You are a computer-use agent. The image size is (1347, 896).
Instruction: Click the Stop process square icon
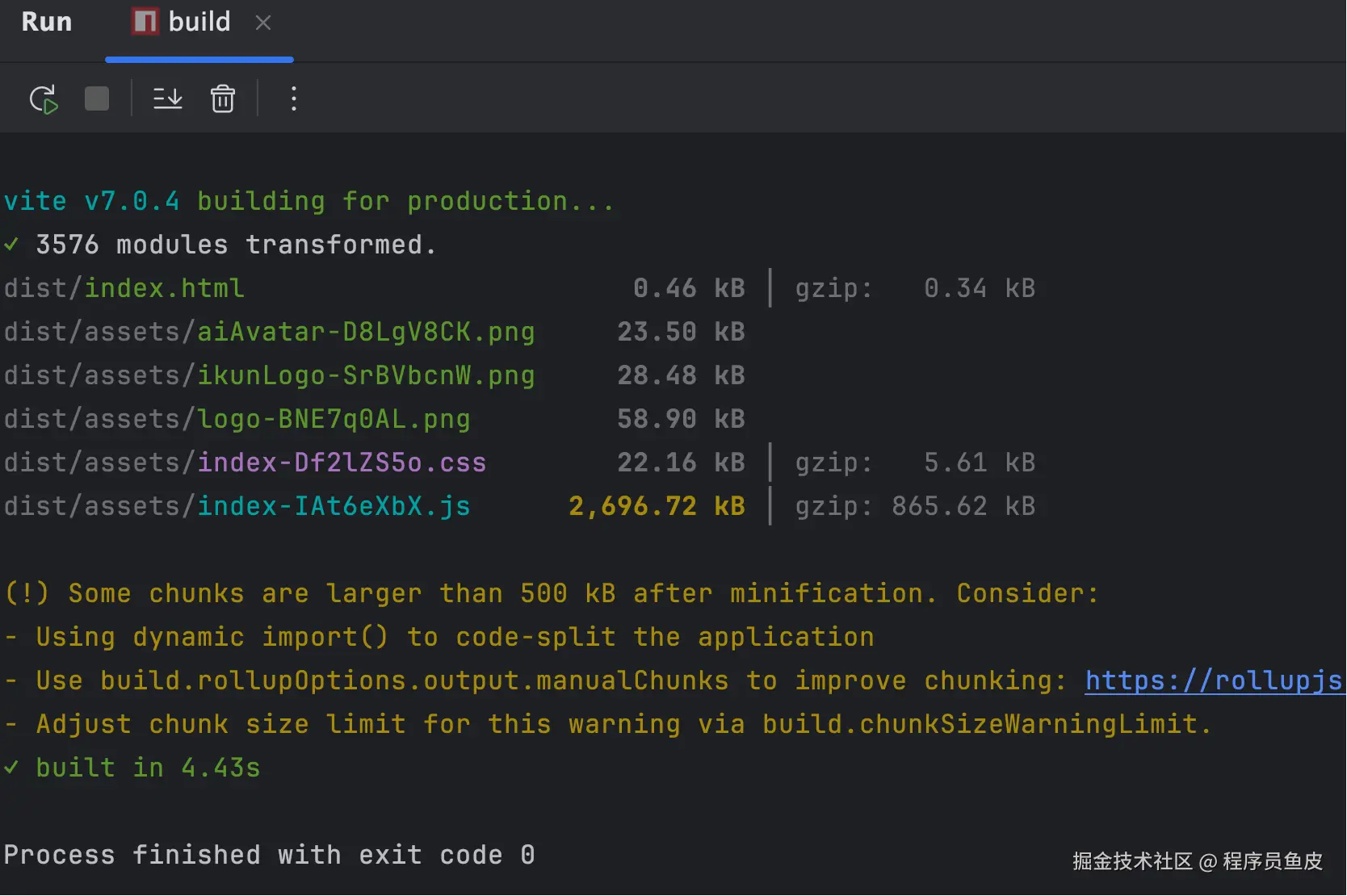click(x=97, y=99)
